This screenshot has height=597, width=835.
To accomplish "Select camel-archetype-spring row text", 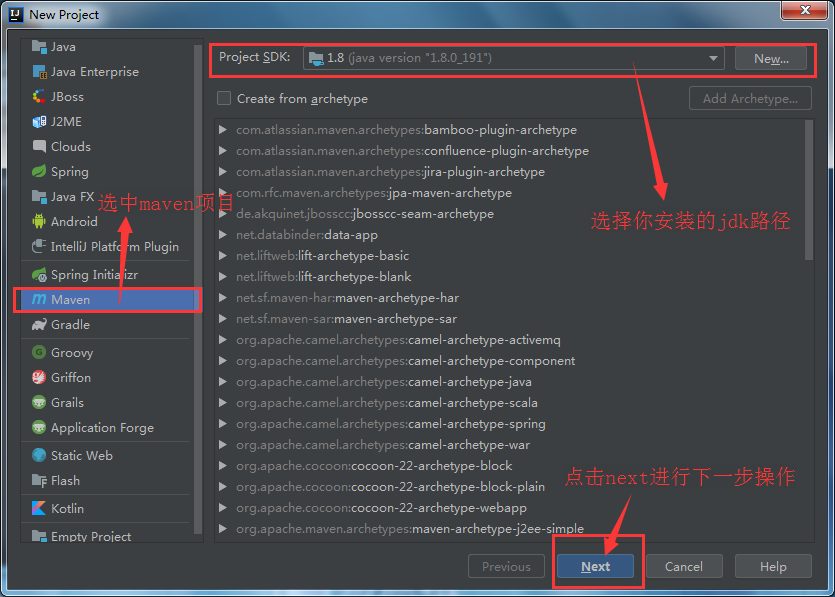I will coord(391,424).
